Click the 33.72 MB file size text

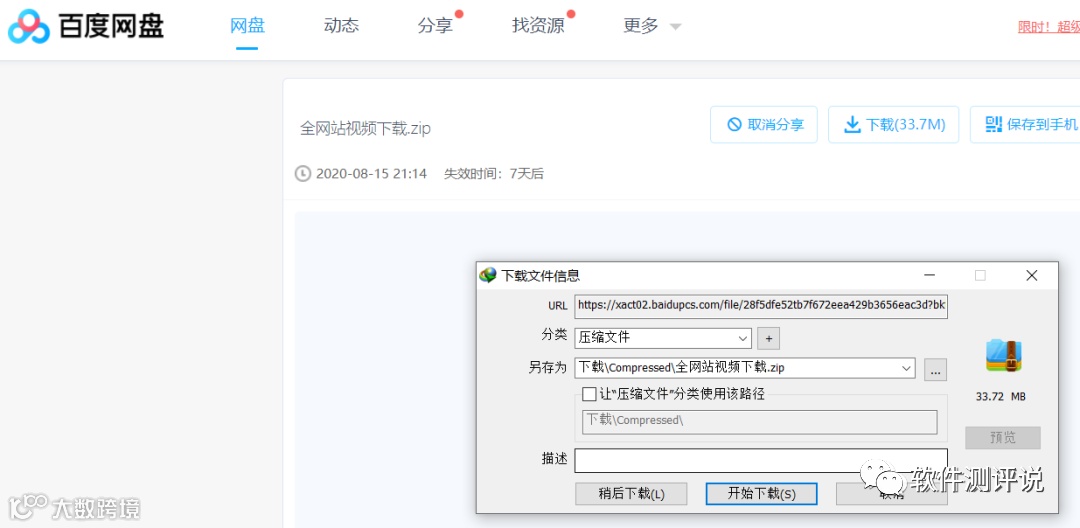click(1001, 397)
